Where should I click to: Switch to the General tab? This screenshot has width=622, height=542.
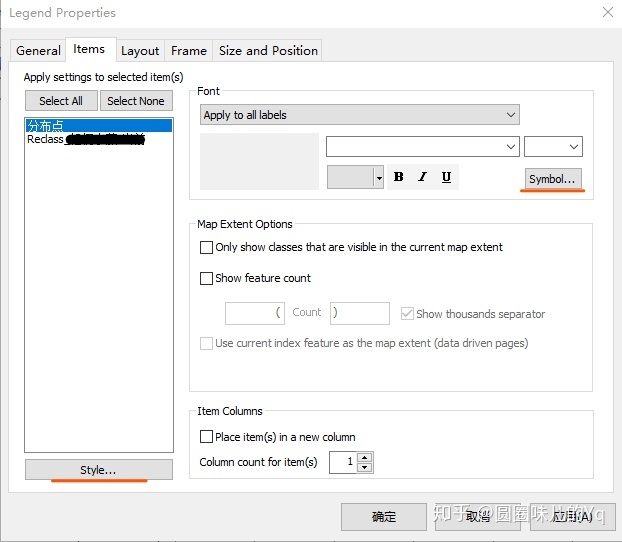pyautogui.click(x=38, y=51)
